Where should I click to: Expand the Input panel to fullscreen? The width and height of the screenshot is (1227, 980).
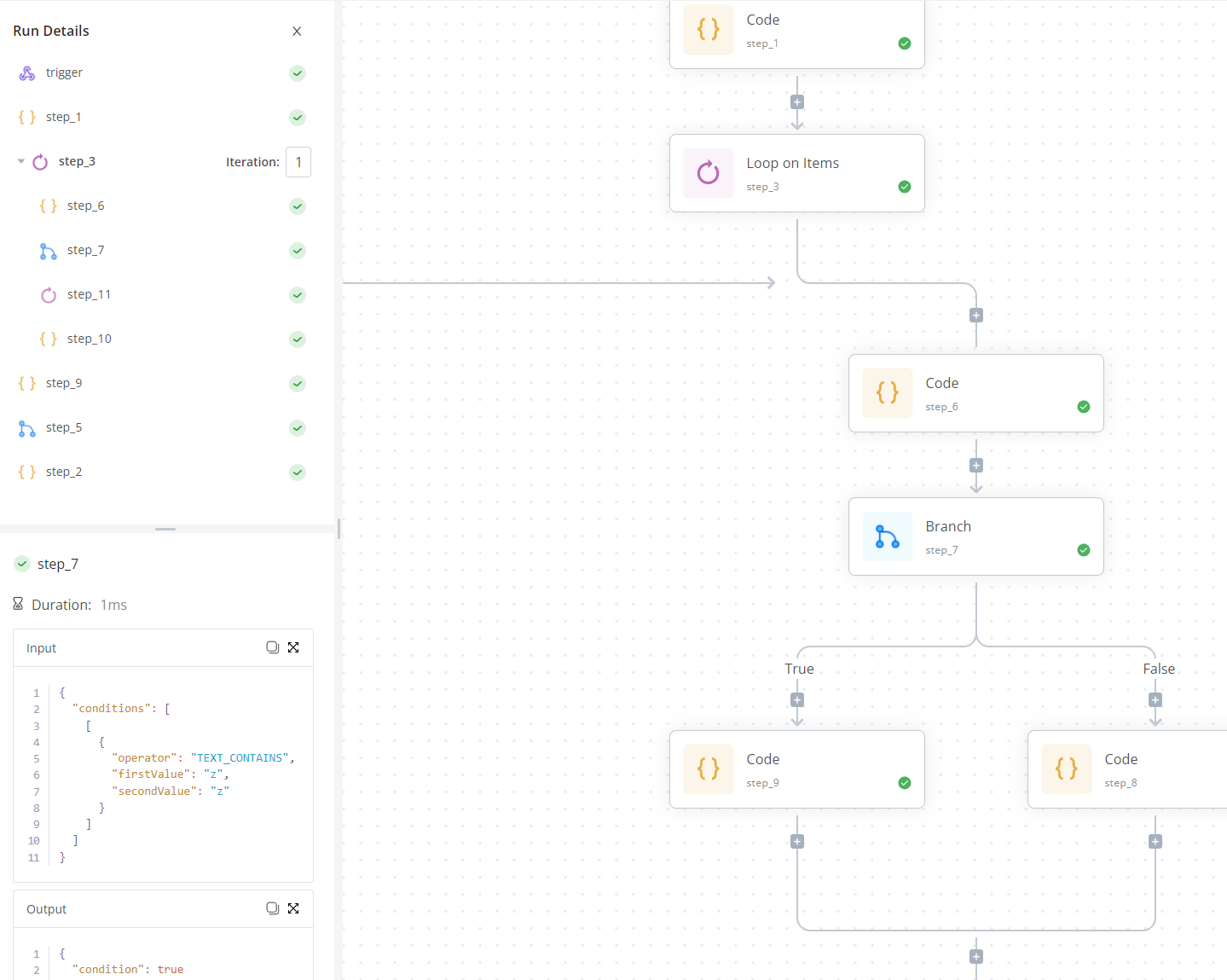293,647
